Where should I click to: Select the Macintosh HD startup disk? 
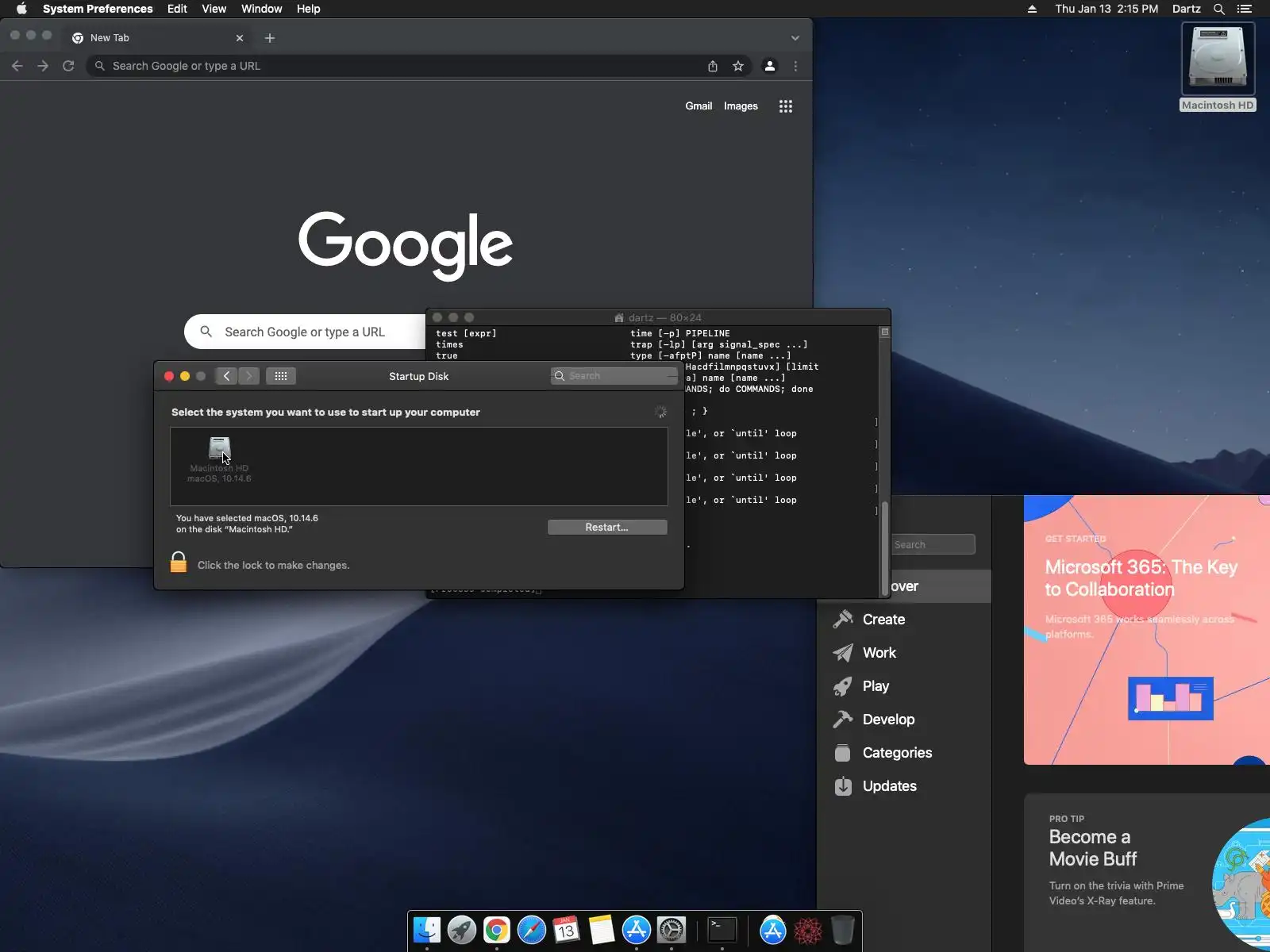pos(219,459)
